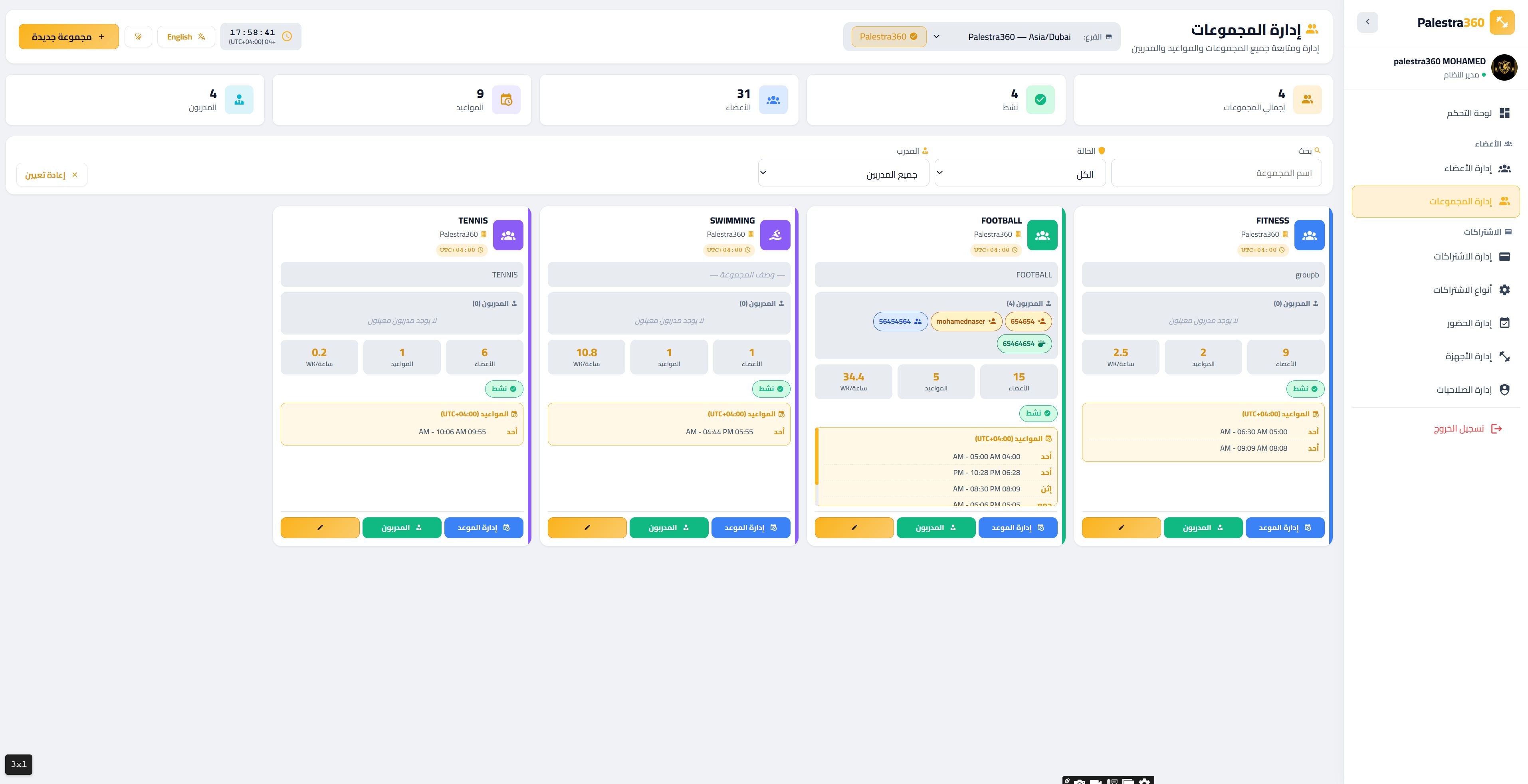The width and height of the screenshot is (1528, 784).
Task: Open the user avatar of palestra360 MOHAMED
Action: 1504,67
